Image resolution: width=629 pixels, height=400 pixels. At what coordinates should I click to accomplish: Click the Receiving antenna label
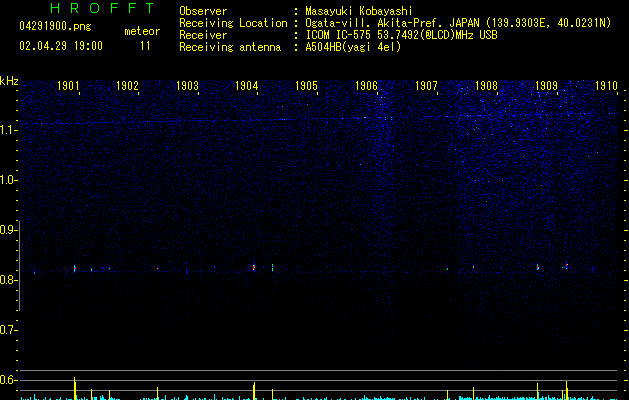point(230,47)
